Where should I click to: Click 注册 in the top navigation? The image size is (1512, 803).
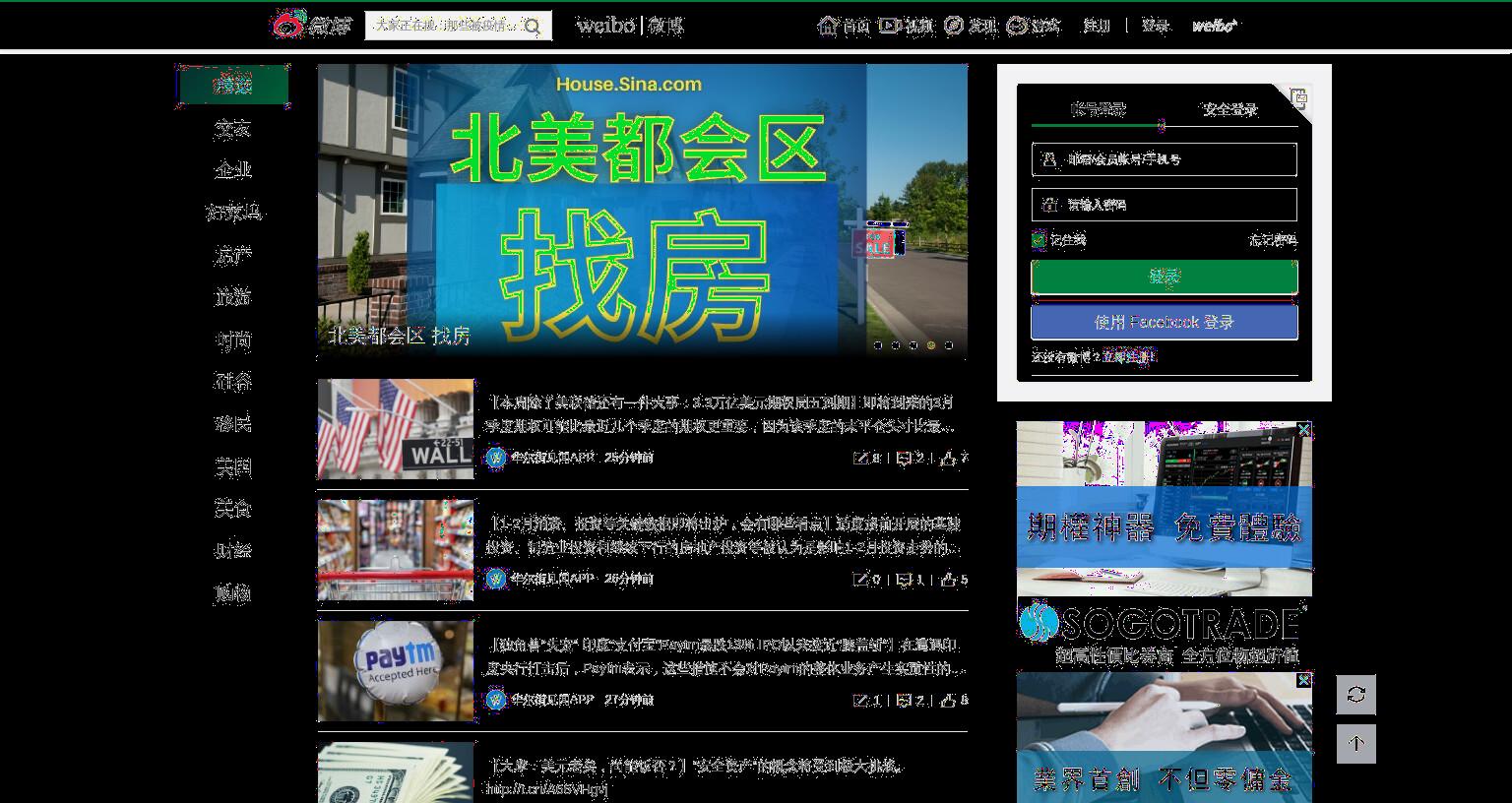click(x=1097, y=26)
